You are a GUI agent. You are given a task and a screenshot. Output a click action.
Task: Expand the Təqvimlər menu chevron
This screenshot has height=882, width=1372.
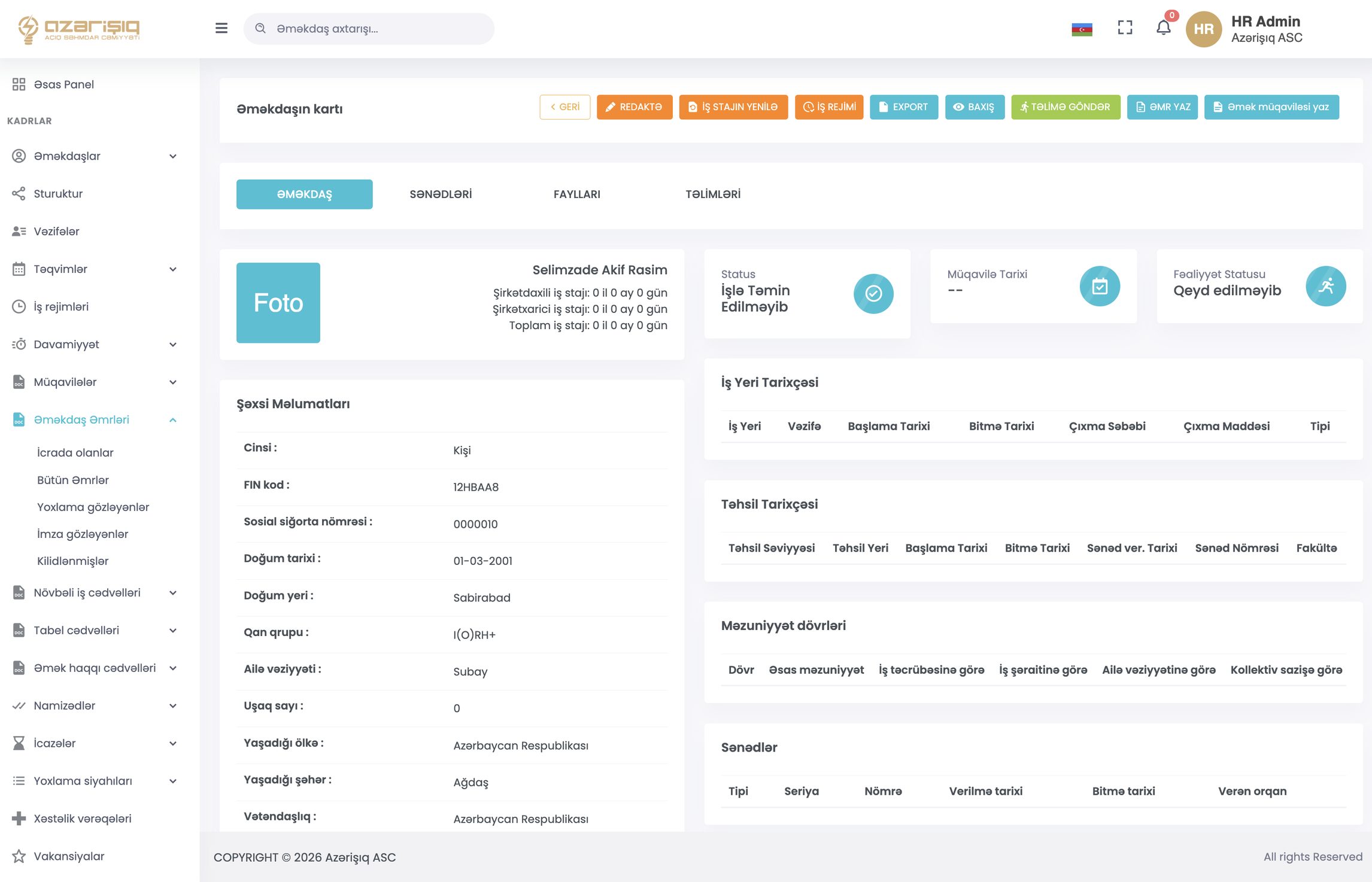click(x=173, y=269)
